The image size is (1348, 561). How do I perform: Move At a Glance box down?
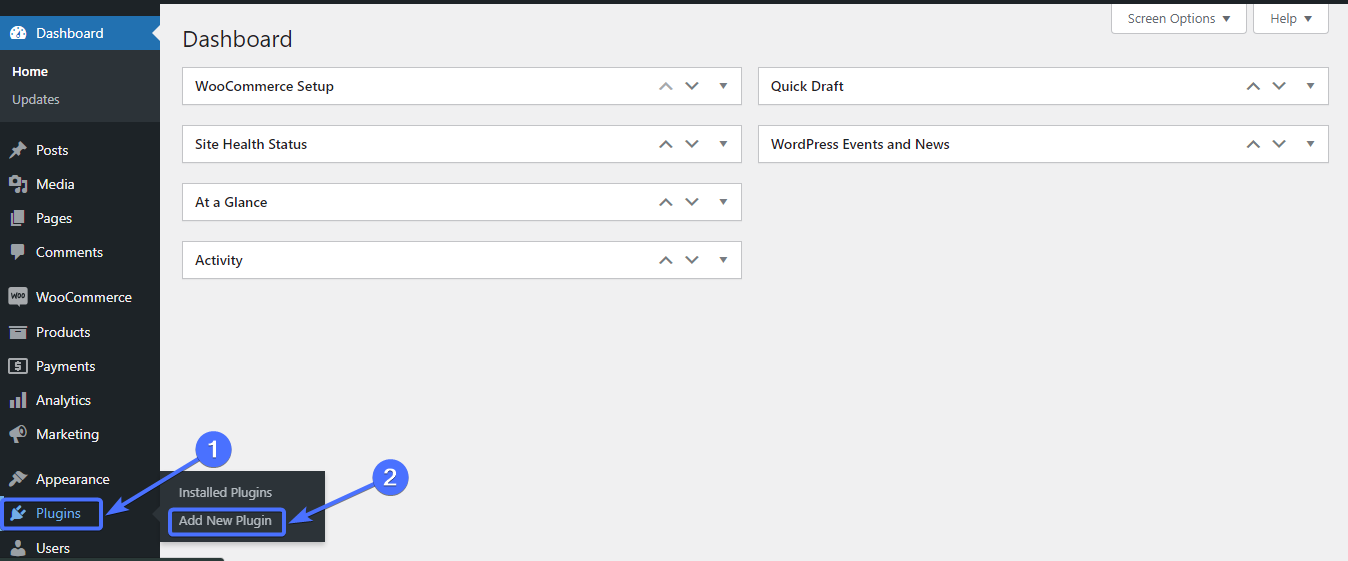click(x=692, y=202)
